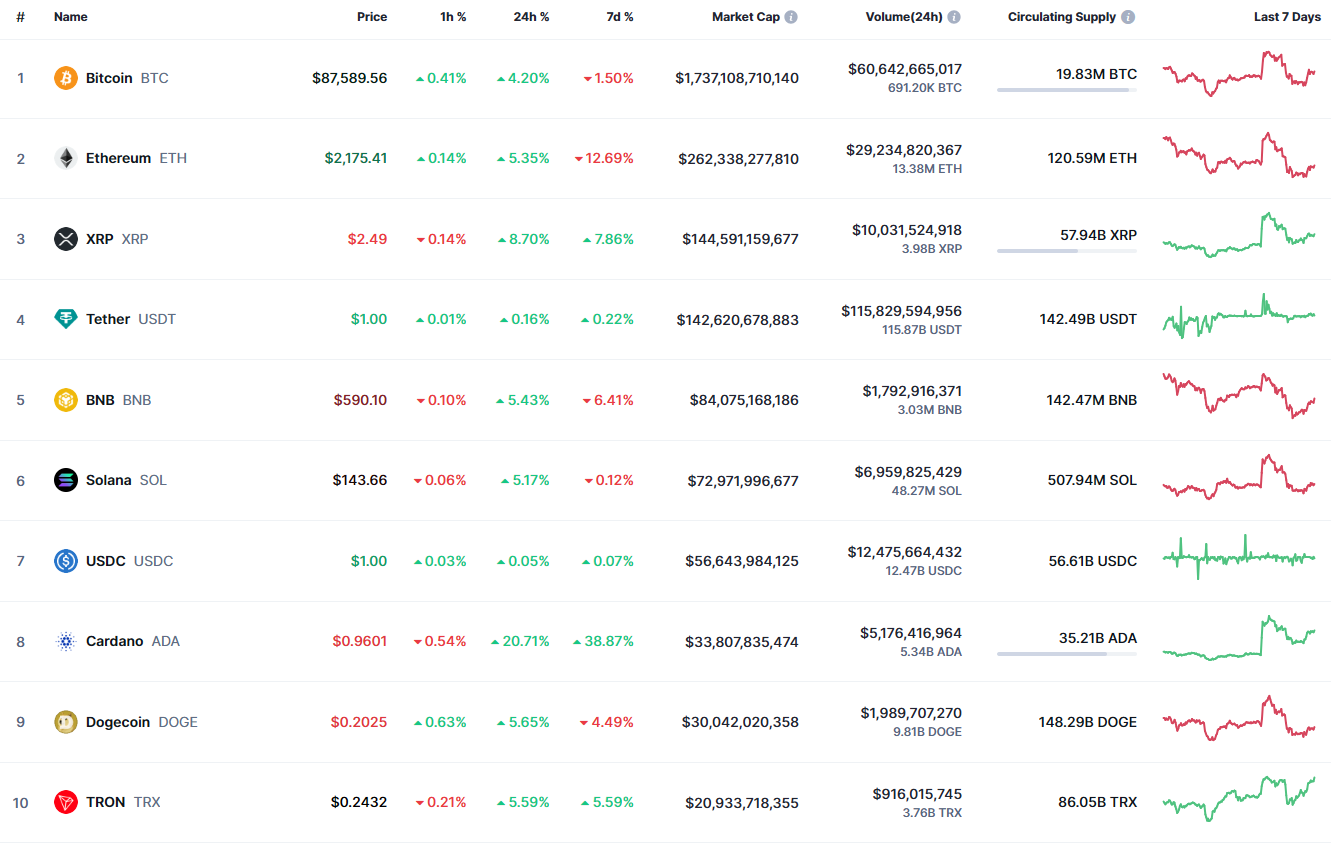Click the BNB logo icon
The width and height of the screenshot is (1343, 851).
[x=66, y=400]
